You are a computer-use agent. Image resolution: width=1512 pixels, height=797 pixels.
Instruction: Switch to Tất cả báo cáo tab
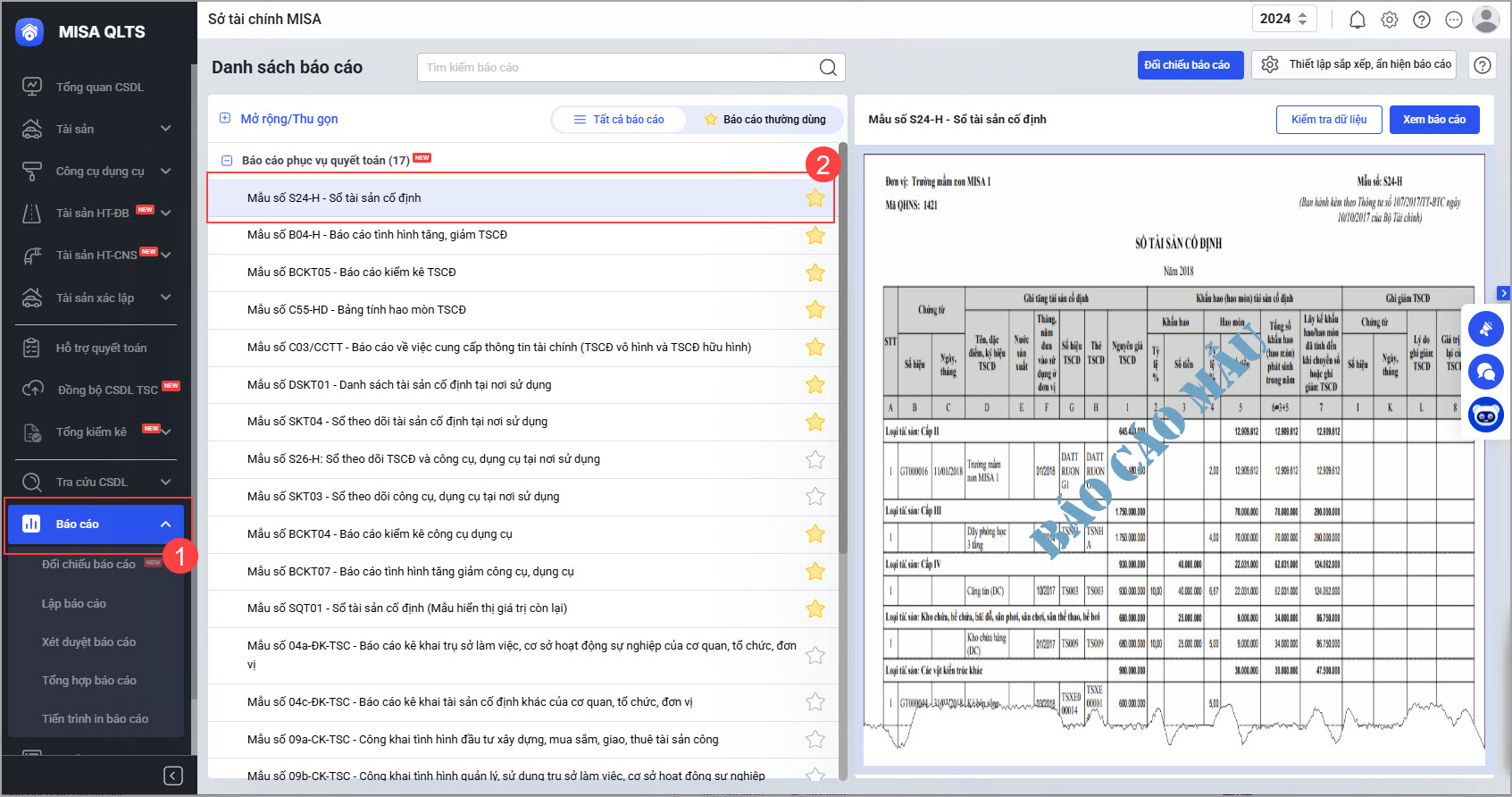[619, 120]
